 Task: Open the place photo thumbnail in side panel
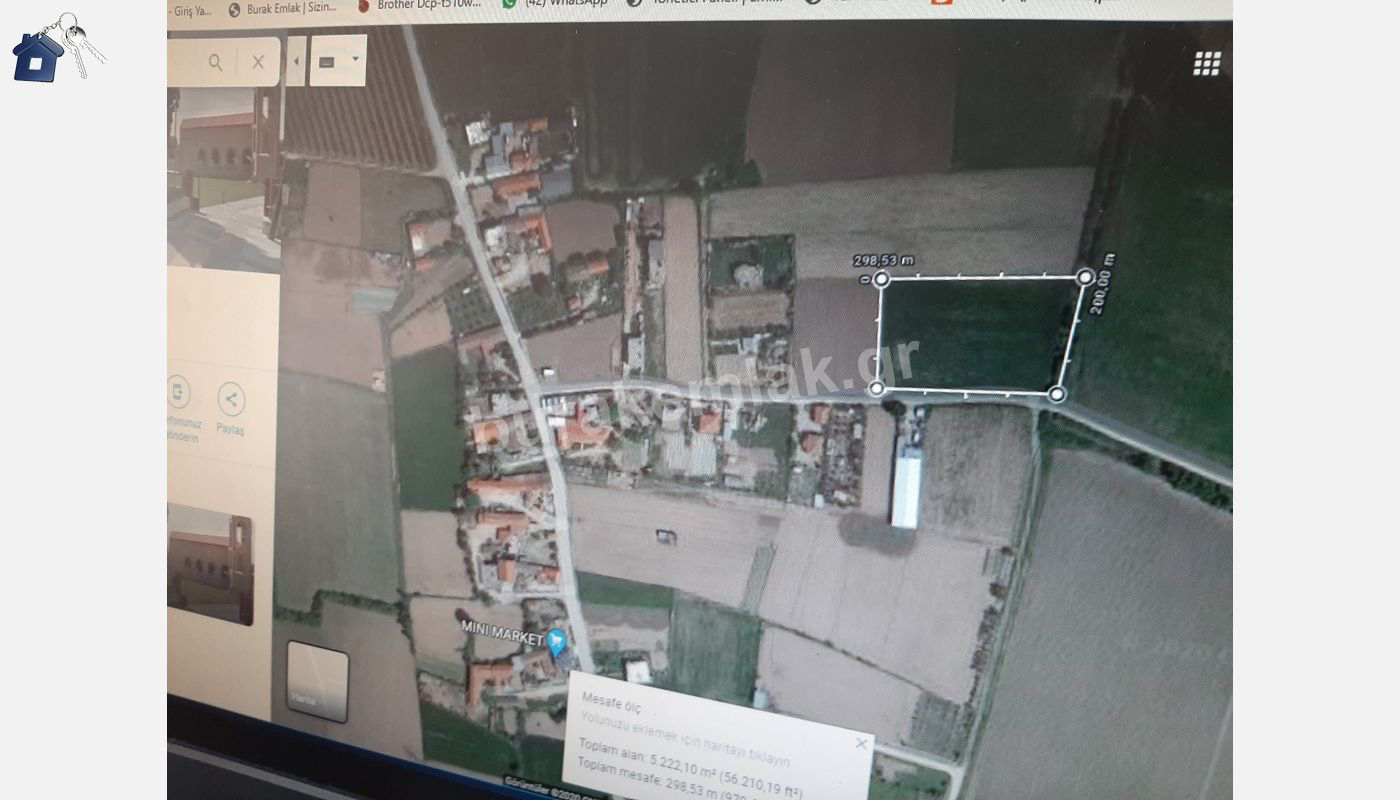pos(209,563)
